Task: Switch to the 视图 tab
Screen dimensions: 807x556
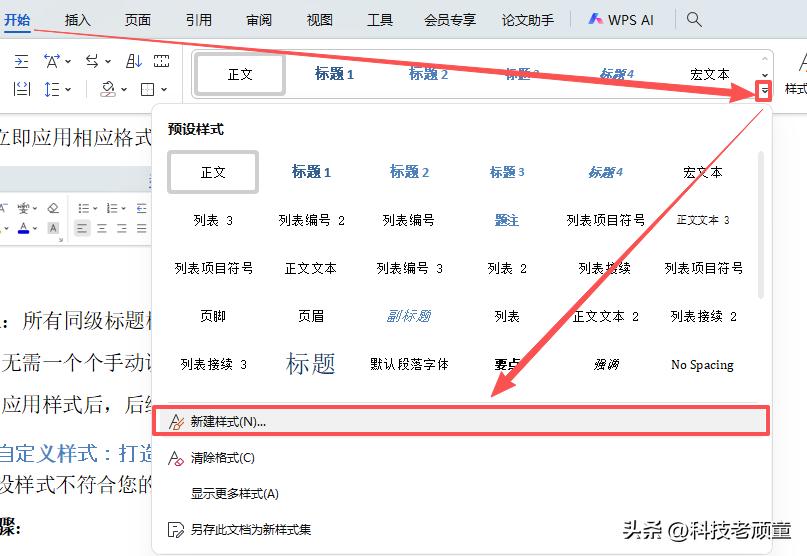Action: pyautogui.click(x=320, y=20)
